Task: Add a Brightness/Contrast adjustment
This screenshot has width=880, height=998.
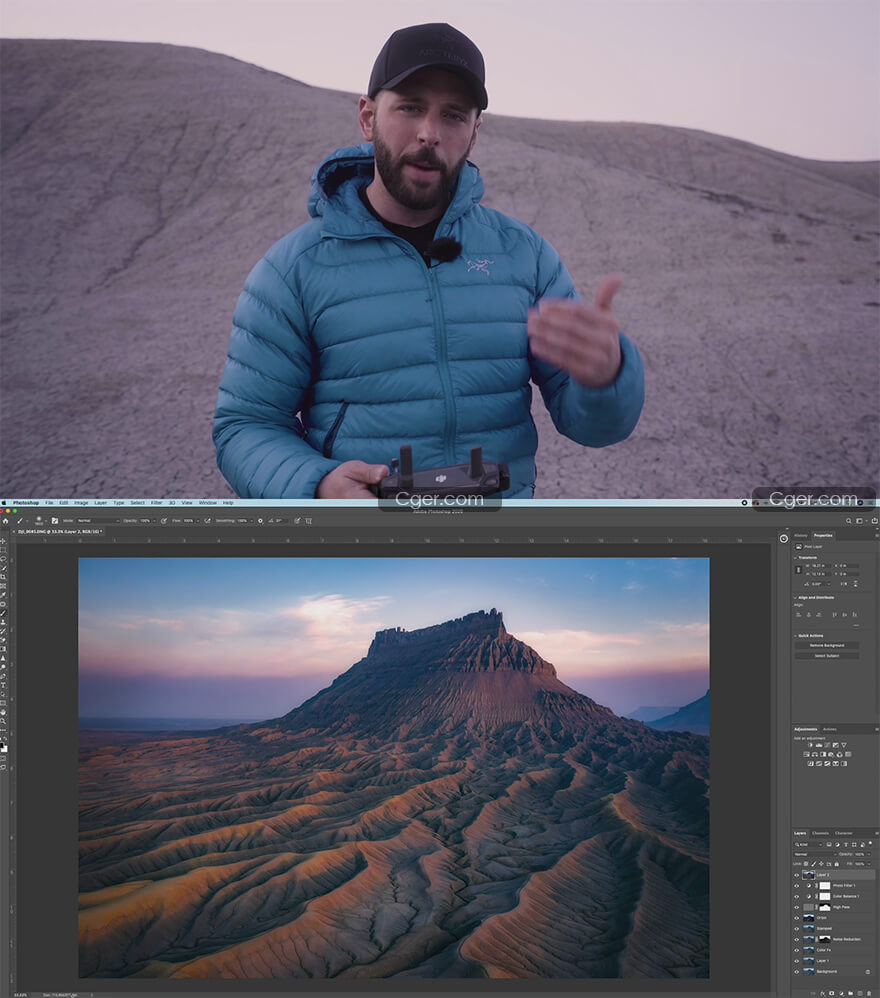Action: (x=810, y=745)
